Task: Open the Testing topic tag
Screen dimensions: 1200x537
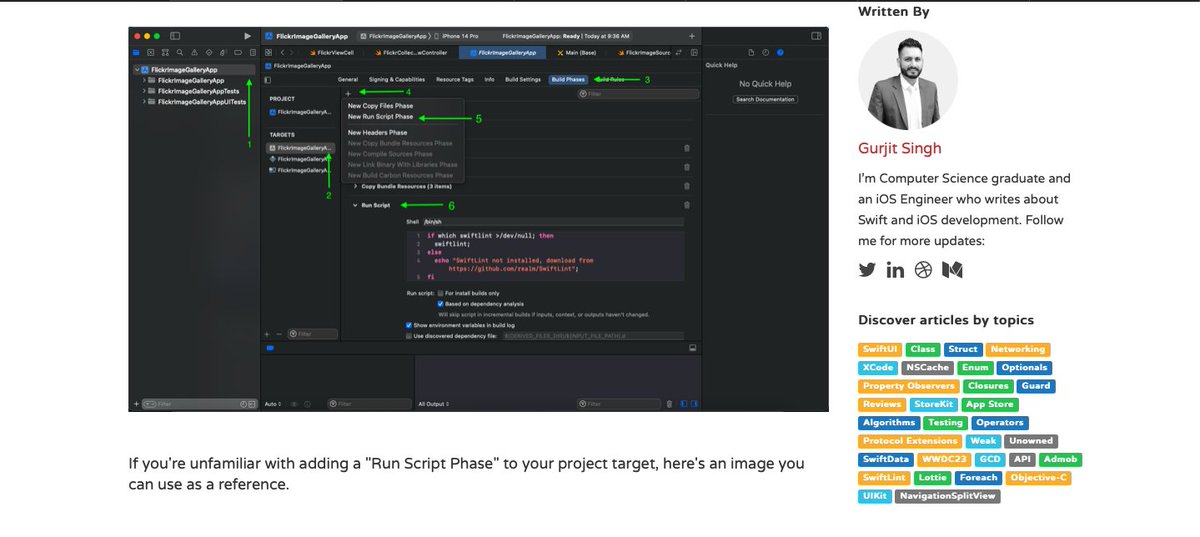Action: coord(945,423)
